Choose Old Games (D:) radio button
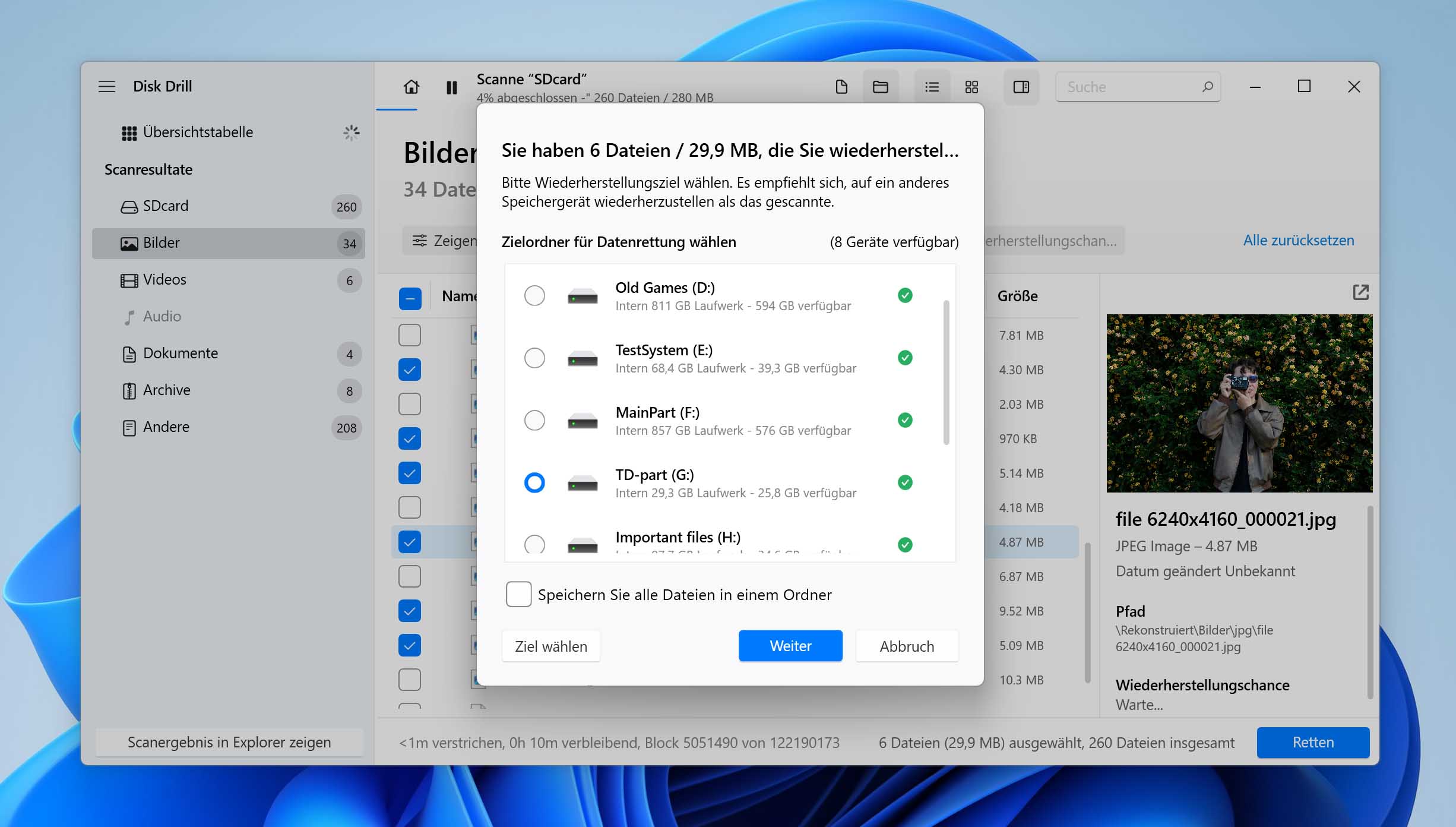The width and height of the screenshot is (1456, 827). click(x=534, y=295)
